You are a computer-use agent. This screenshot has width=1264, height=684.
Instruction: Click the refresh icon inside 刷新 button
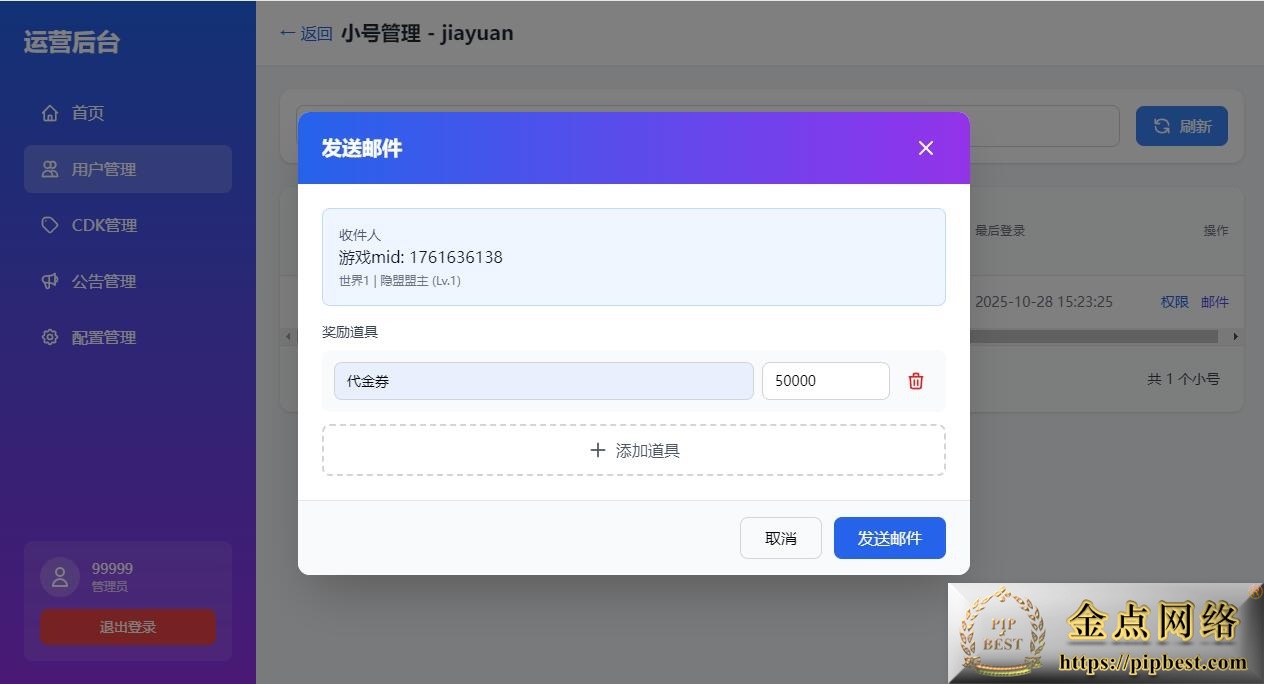[x=1161, y=126]
